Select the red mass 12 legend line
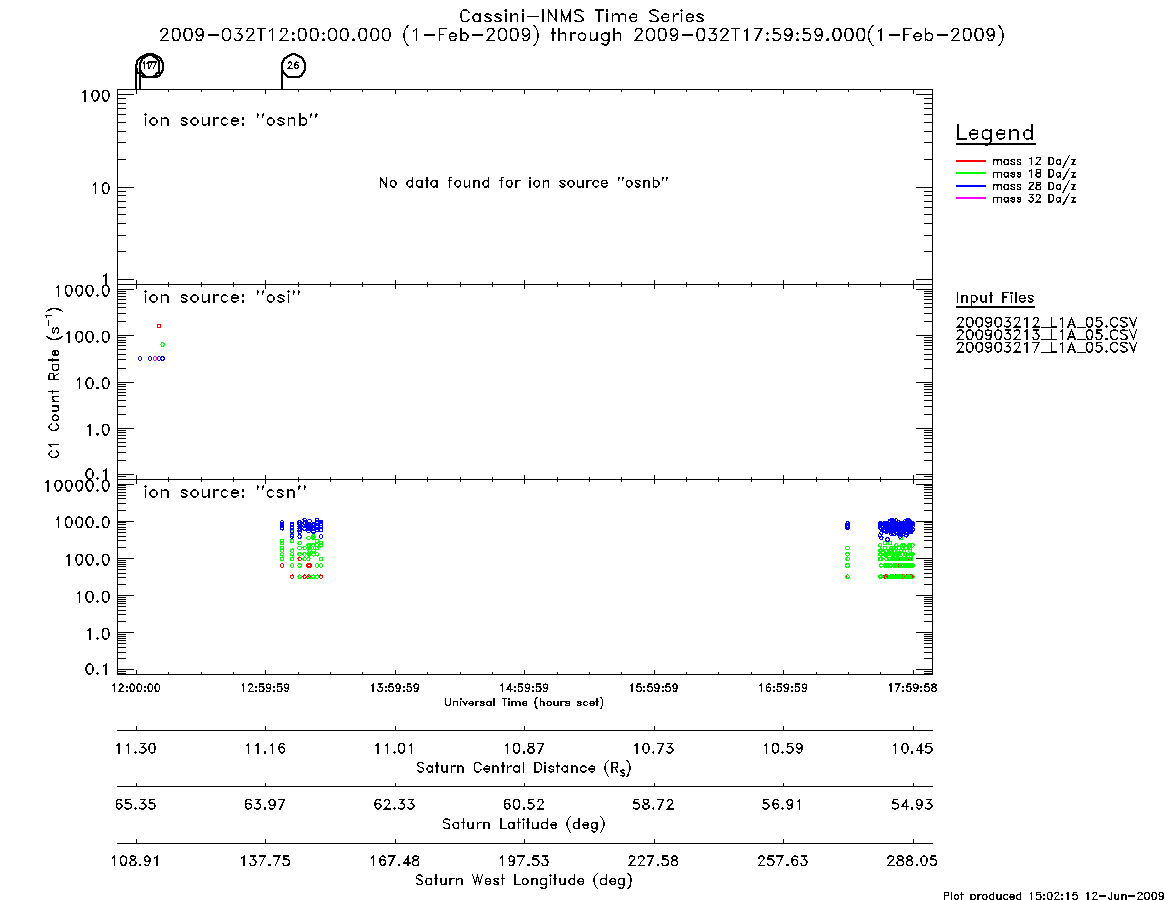 970,161
